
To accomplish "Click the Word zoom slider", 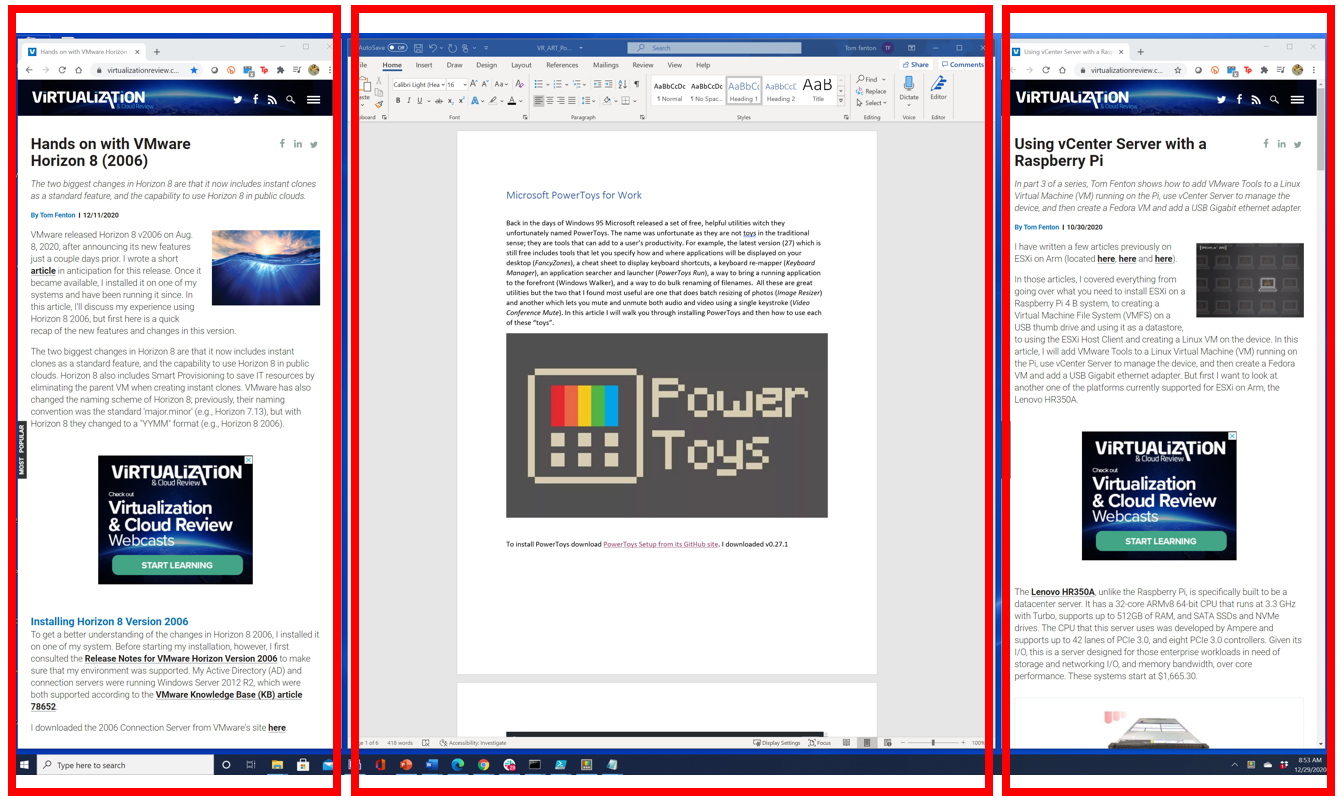I will (x=932, y=743).
